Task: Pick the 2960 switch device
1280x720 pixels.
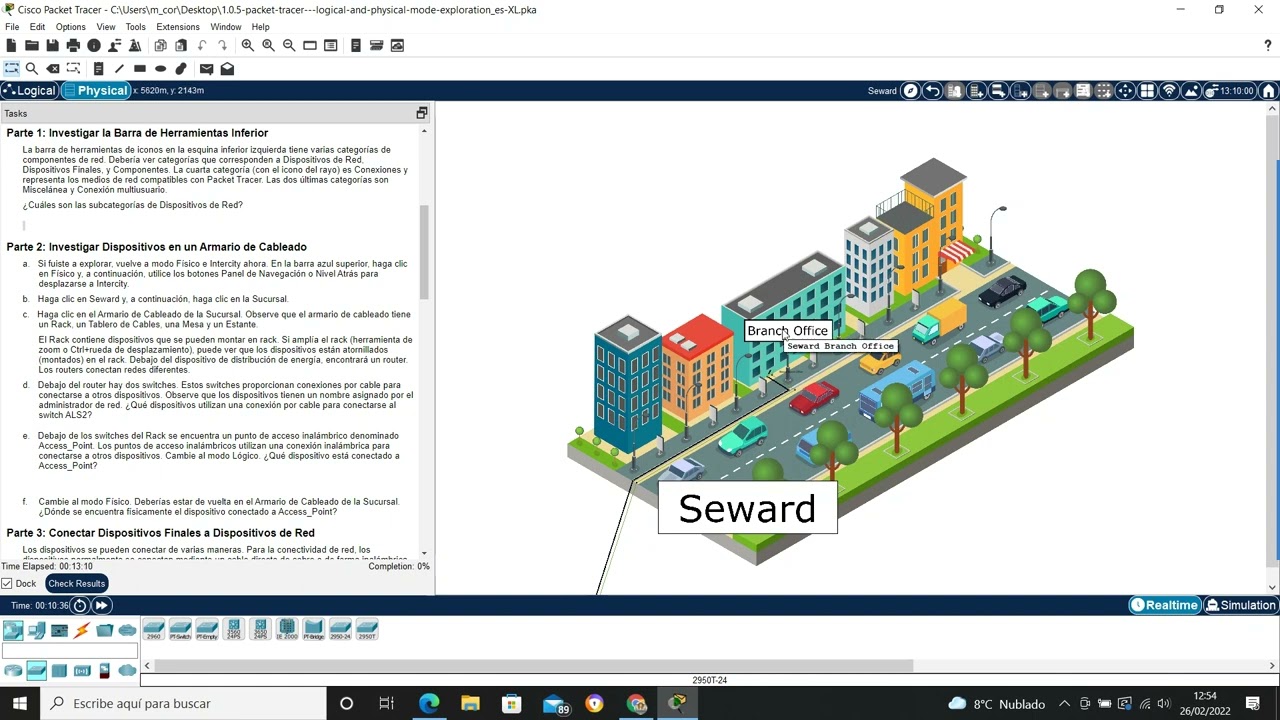Action: 153,630
